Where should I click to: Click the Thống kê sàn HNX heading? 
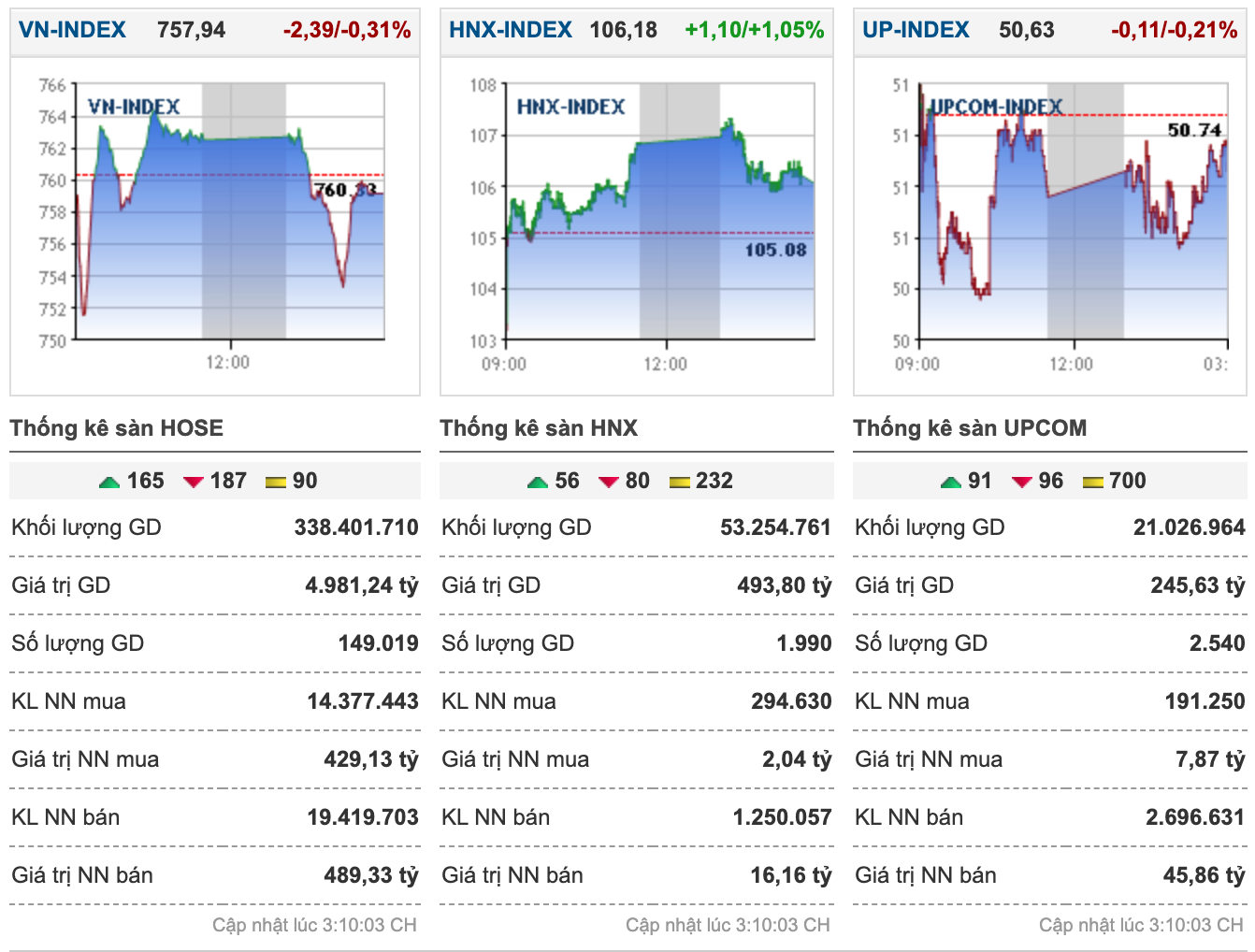click(539, 428)
